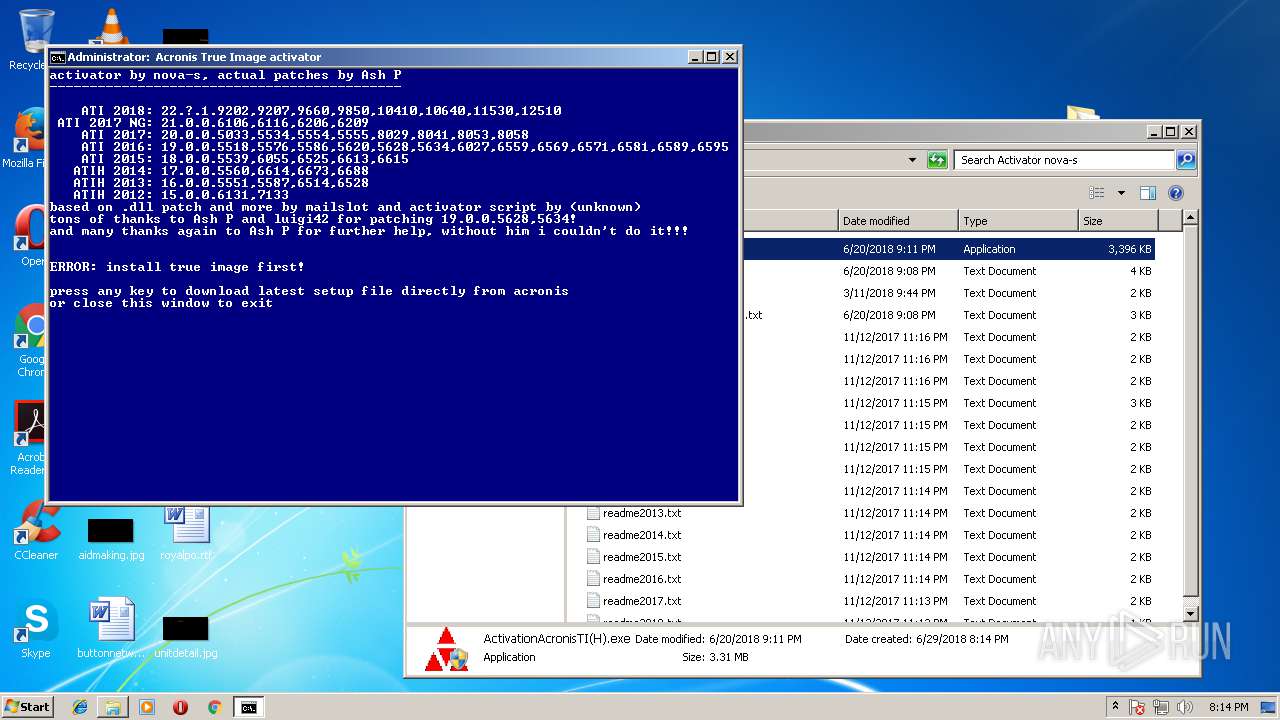Focus the Search Activator nova-s field
The height and width of the screenshot is (720, 1280).
click(x=1065, y=160)
